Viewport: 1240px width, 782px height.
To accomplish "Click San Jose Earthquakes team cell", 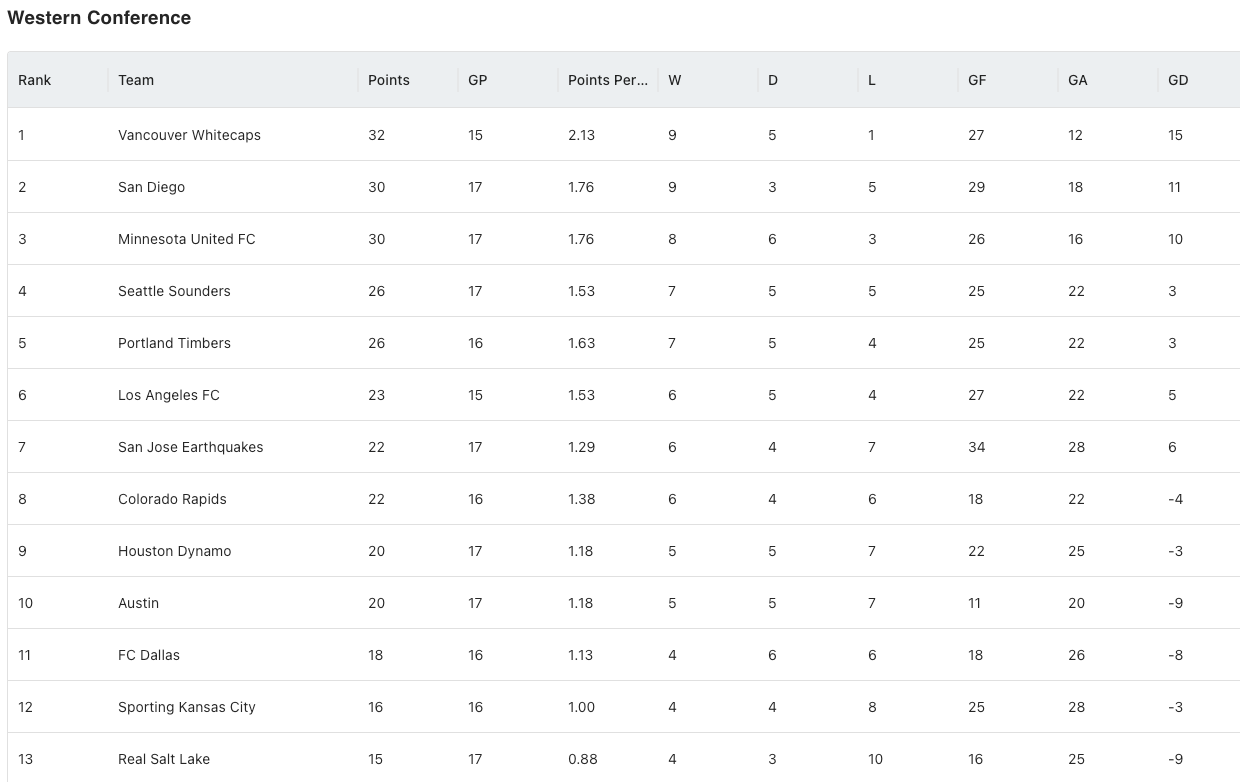I will pos(233,447).
